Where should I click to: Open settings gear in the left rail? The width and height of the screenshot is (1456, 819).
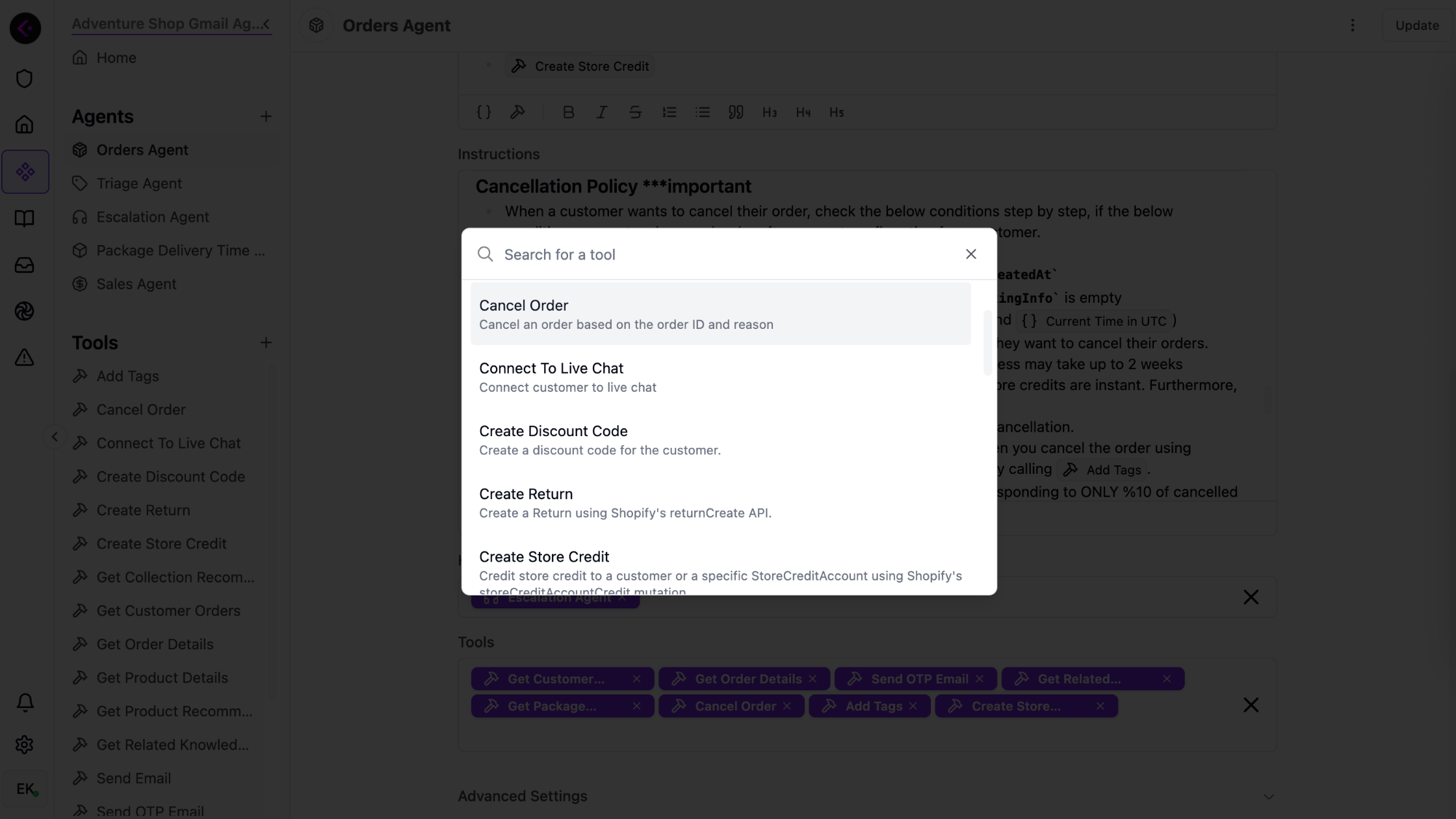[x=25, y=744]
